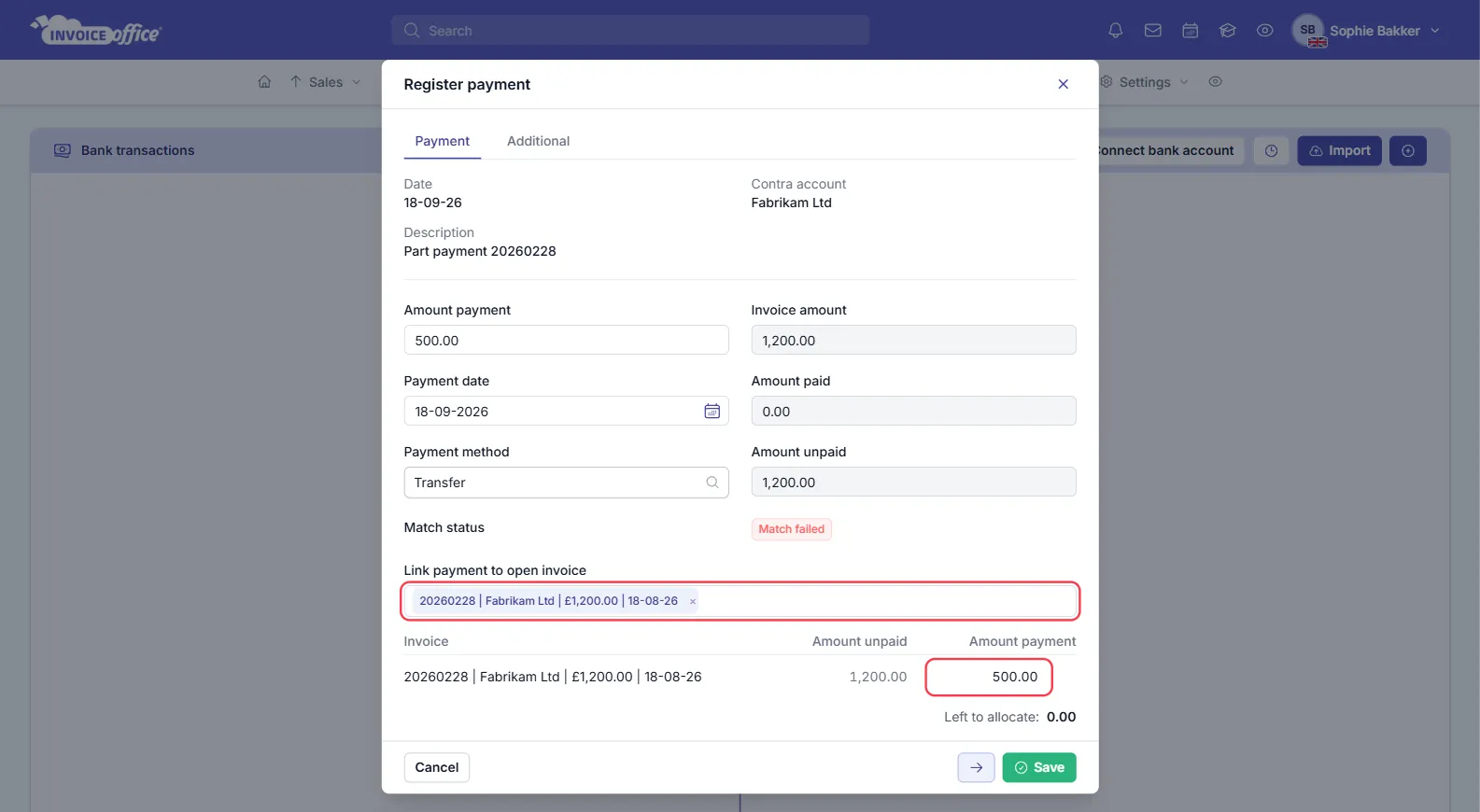
Task: Open the Payment method Transfer dropdown
Action: (566, 483)
